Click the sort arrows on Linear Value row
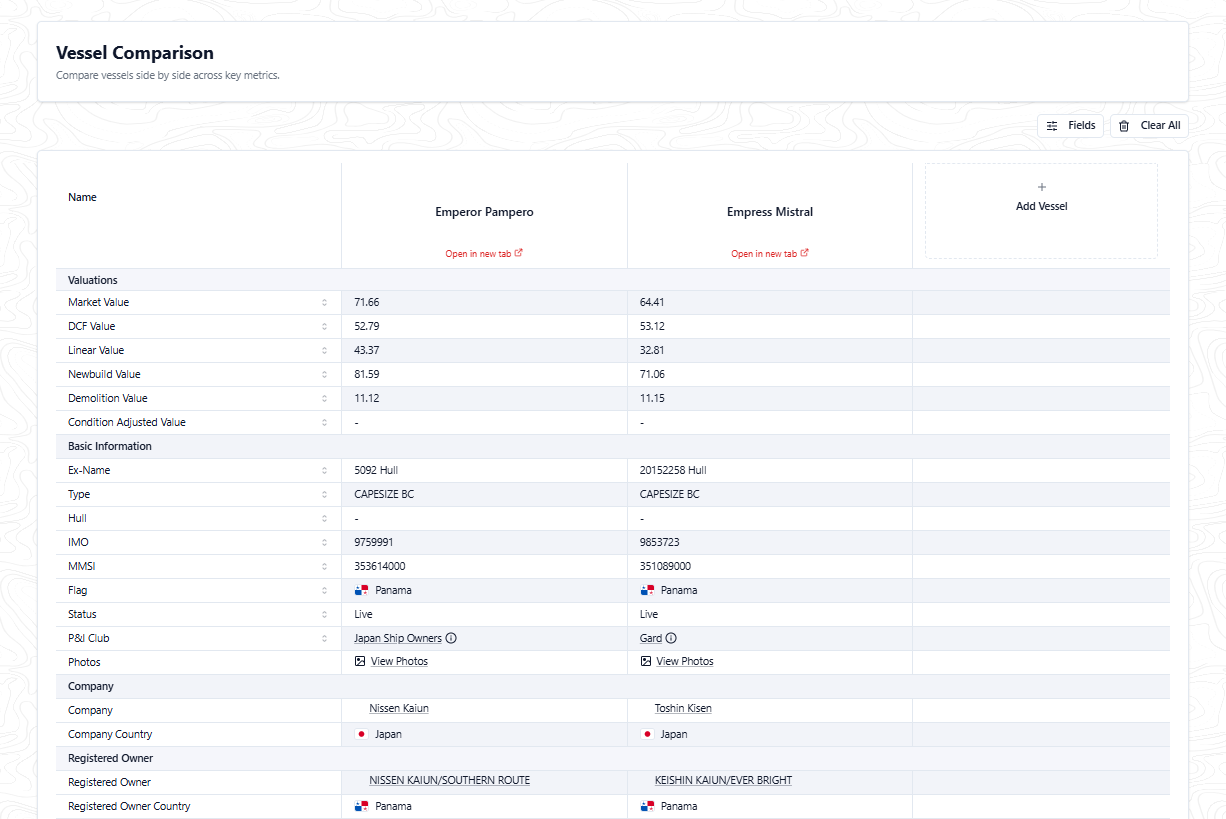 [324, 350]
